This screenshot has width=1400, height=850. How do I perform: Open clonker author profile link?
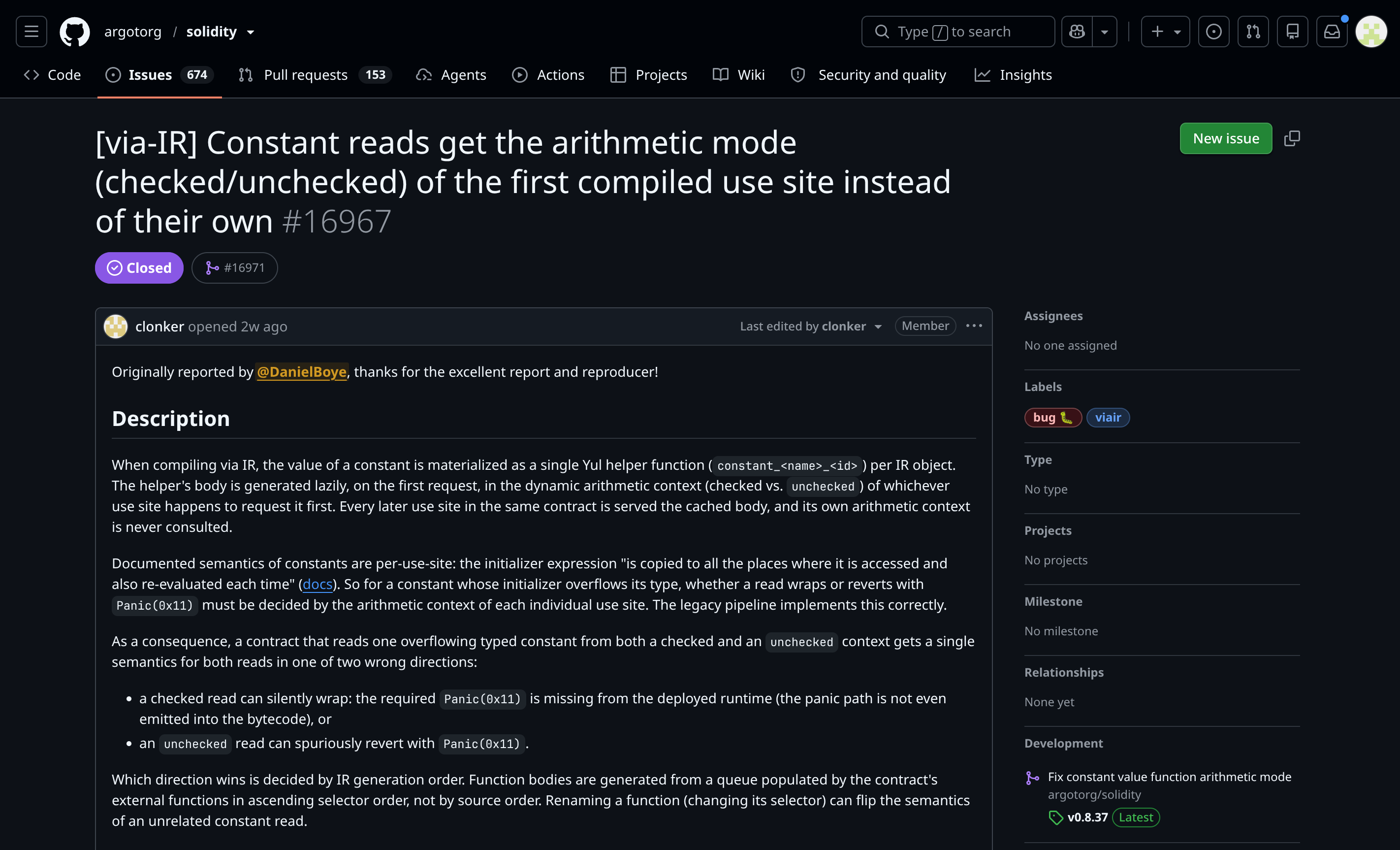159,327
